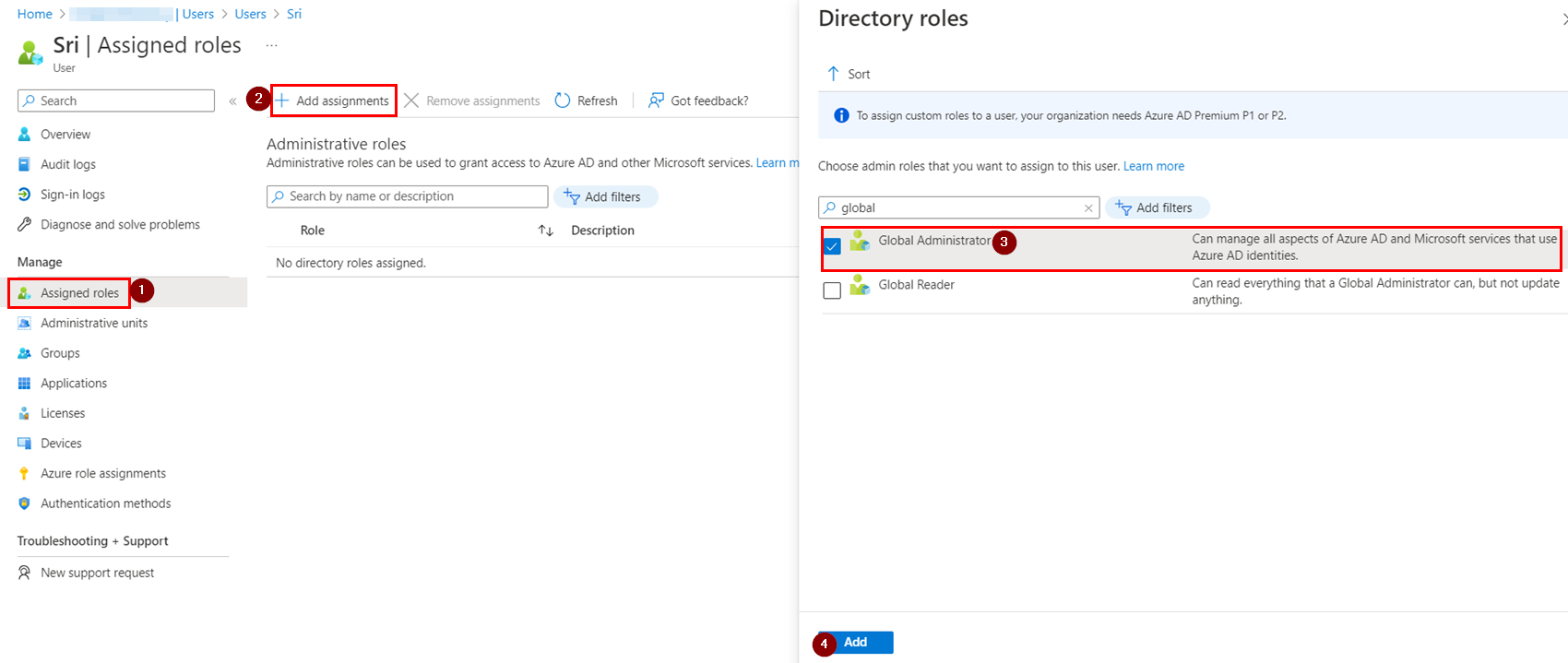This screenshot has width=1568, height=663.
Task: Click the Overview person icon
Action: click(25, 135)
